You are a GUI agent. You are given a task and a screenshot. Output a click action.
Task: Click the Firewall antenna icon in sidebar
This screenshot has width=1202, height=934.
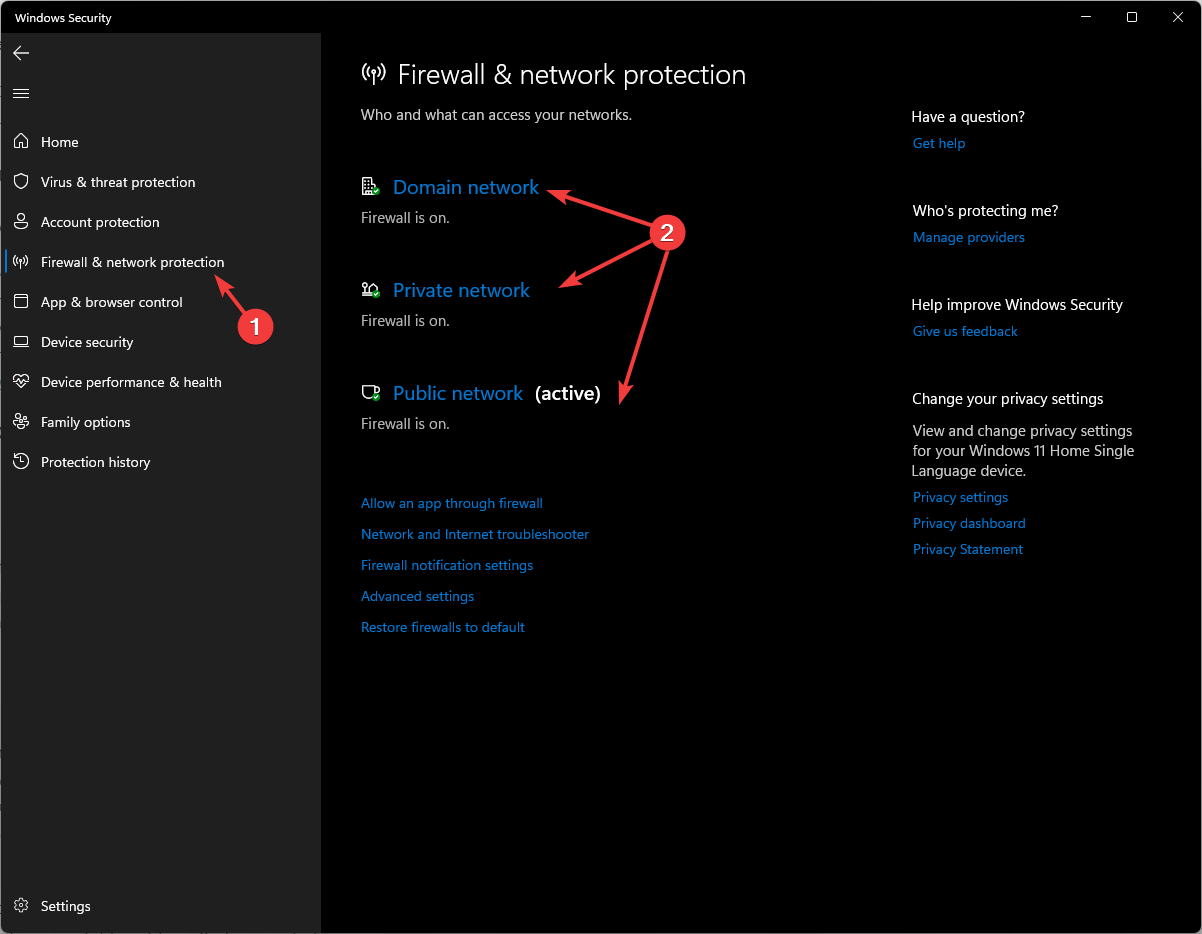coord(21,262)
